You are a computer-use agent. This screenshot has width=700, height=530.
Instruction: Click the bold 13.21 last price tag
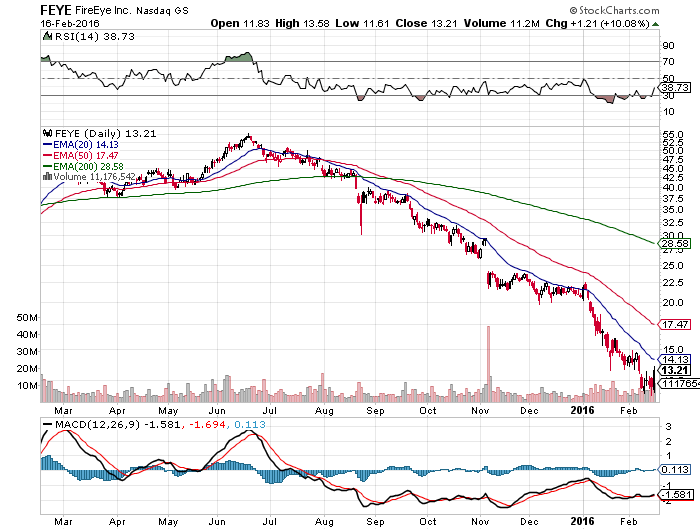click(675, 370)
